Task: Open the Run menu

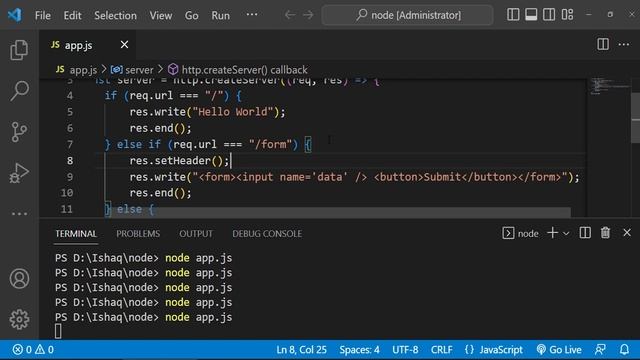Action: [220, 16]
